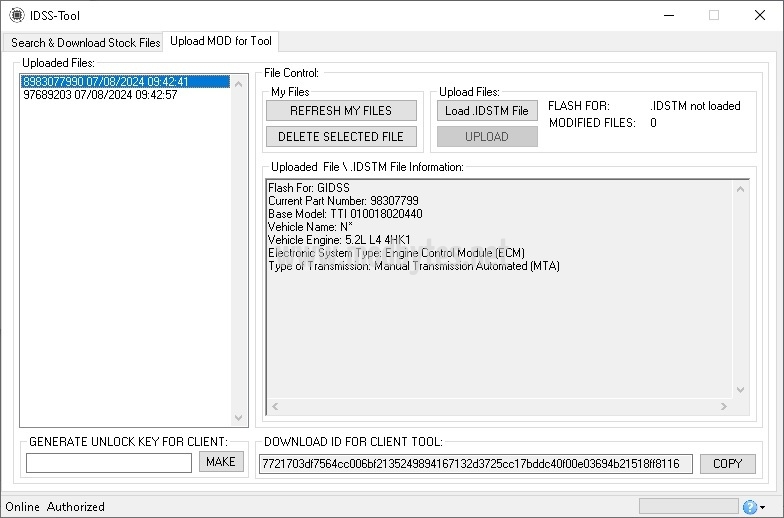Focus the unlock key input field
The height and width of the screenshot is (518, 784).
point(108,463)
